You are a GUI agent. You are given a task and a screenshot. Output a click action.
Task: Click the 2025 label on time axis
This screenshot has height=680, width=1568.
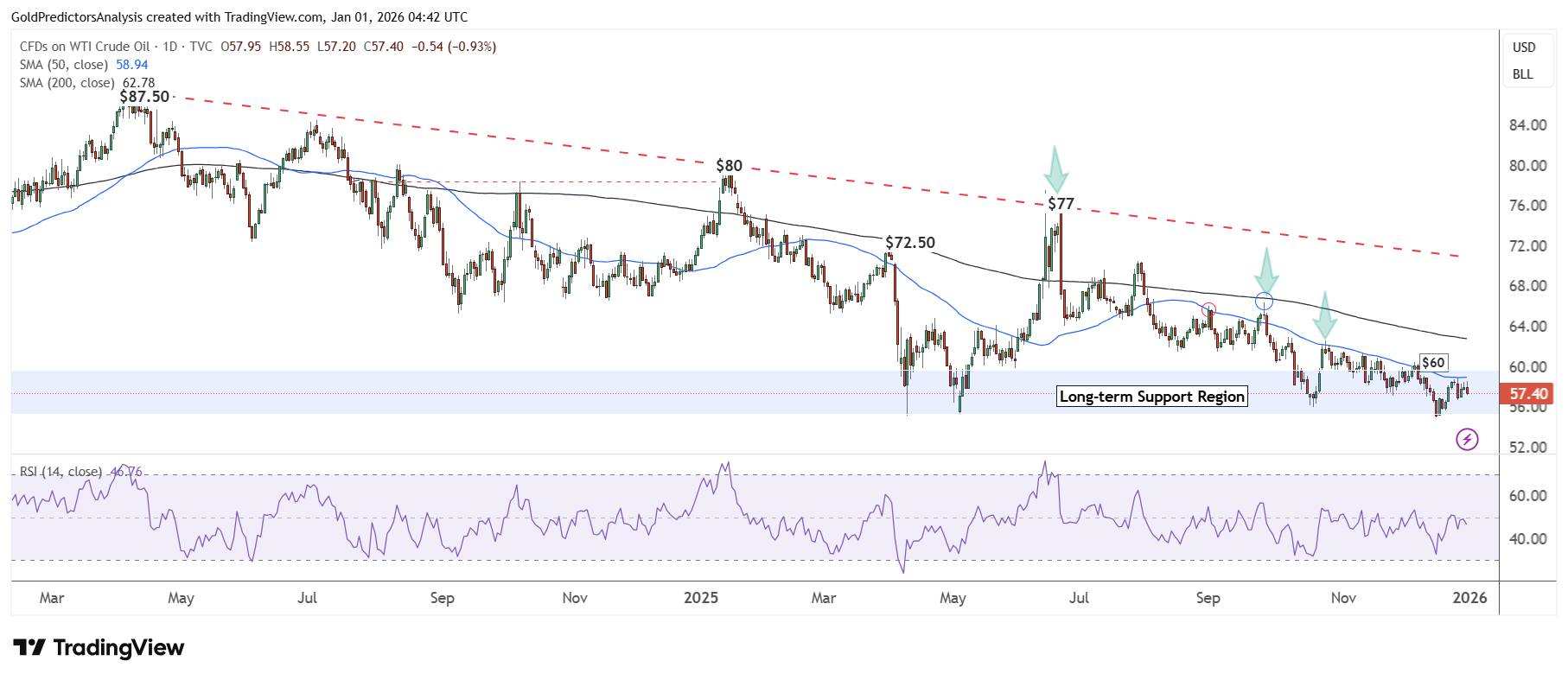point(701,598)
